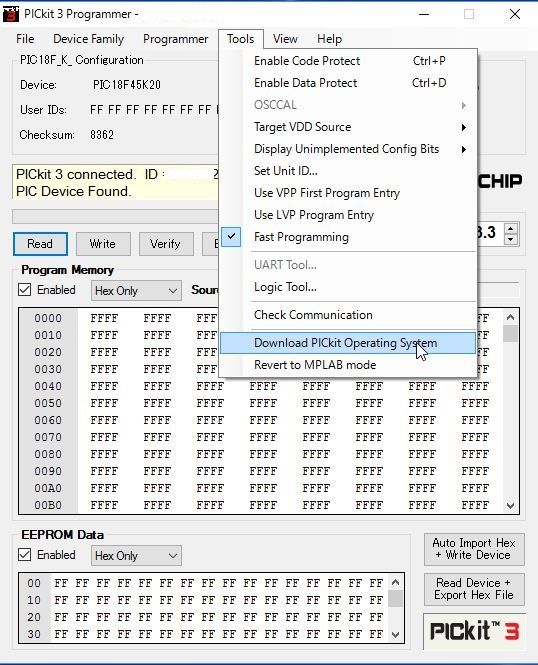Click EEPROM Data scrollbar down arrow
The width and height of the screenshot is (538, 665).
396,635
